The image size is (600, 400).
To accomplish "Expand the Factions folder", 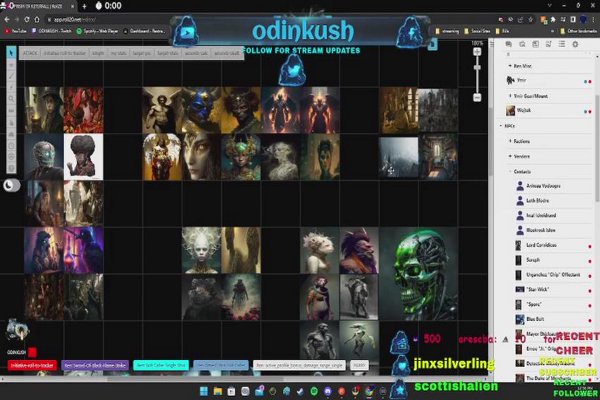I will [510, 141].
